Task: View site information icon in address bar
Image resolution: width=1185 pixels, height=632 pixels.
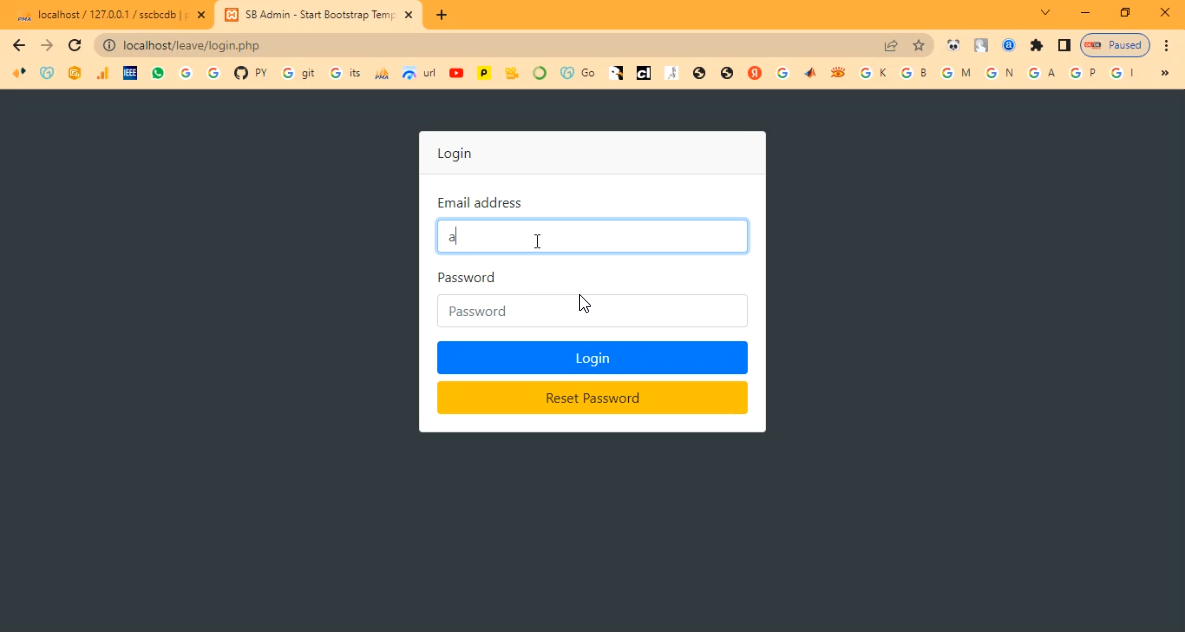Action: click(109, 45)
